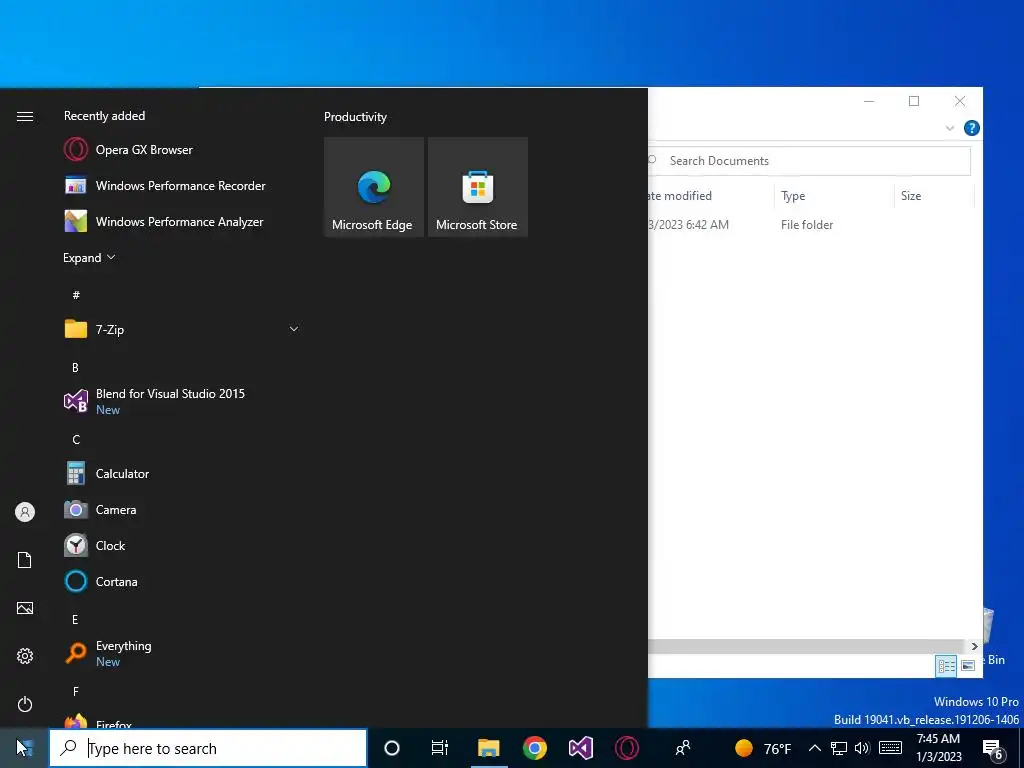
Task: Open the Camera app
Action: (x=182, y=509)
